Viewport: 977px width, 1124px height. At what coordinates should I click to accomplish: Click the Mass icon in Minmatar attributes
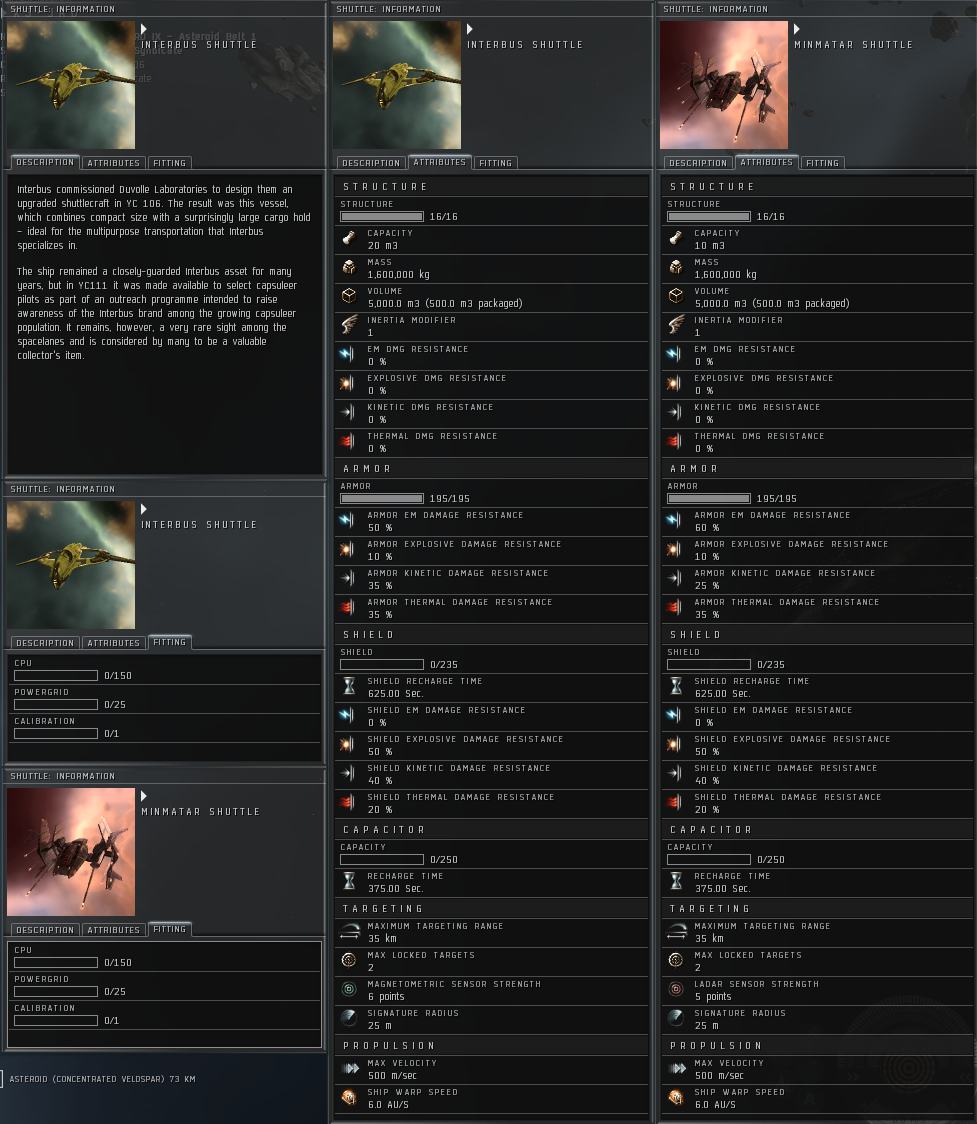(676, 267)
